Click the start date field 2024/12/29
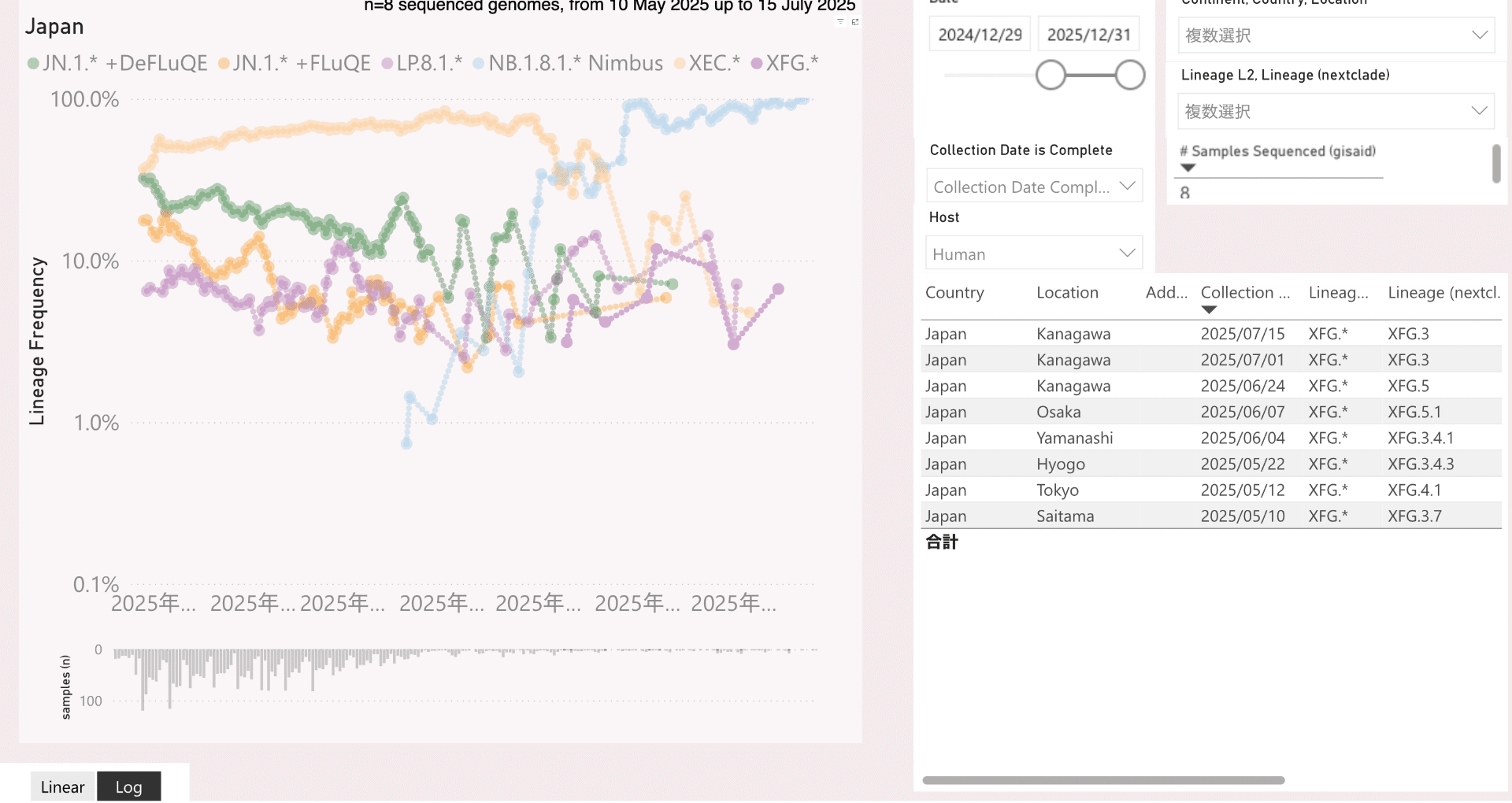Viewport: 1512px width, 803px height. tap(980, 35)
